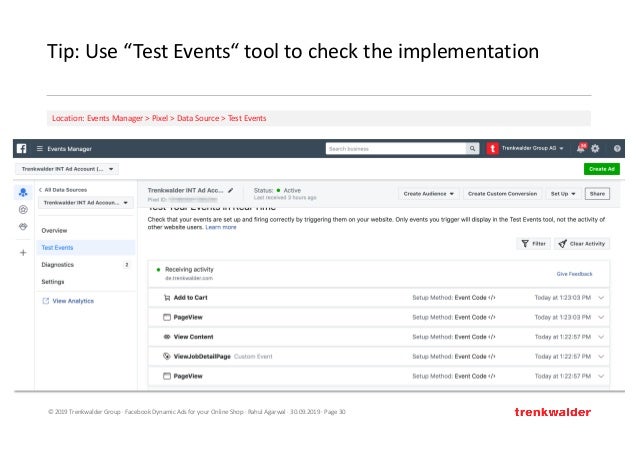Screen dimensions: 638x451
Task: Open the Trenkwalder INT Ad Account top dropdown
Action: tap(67, 169)
